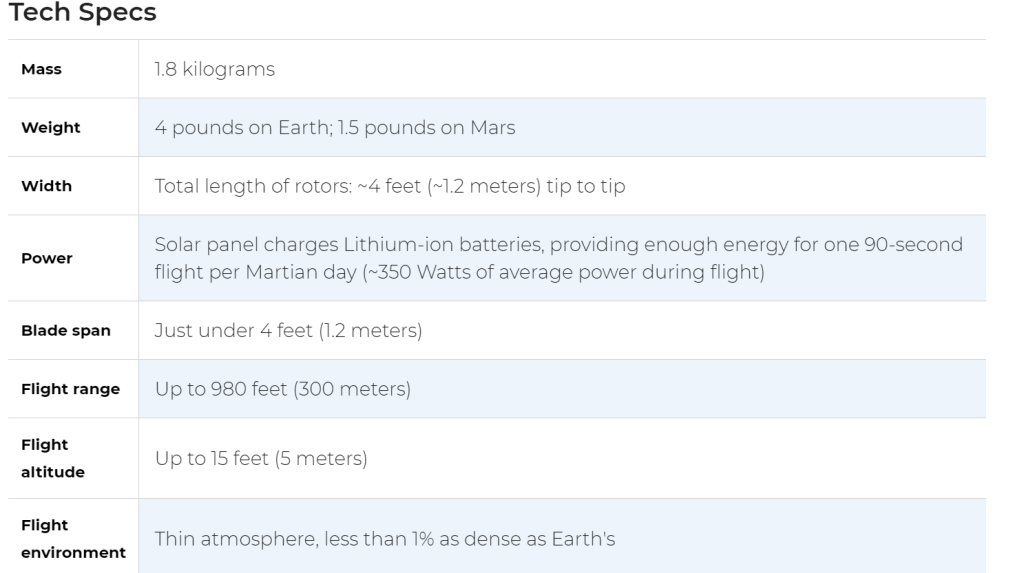Click the Flight range row label
The height and width of the screenshot is (573, 1024).
tap(70, 389)
